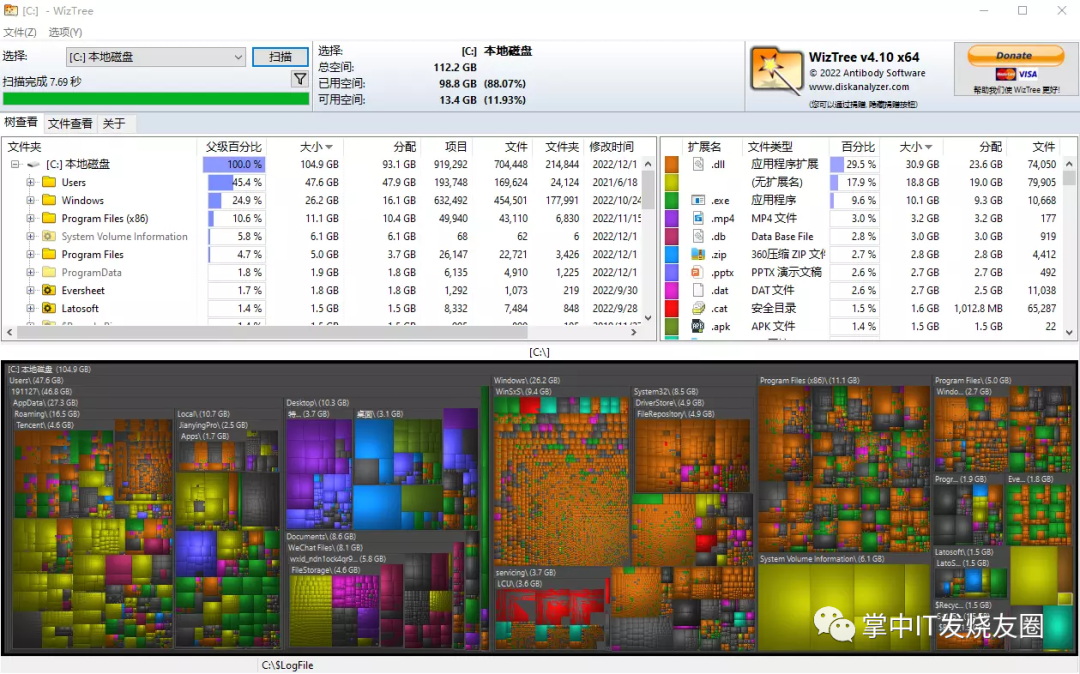
Task: Click the .pptx file type icon
Action: coord(698,272)
